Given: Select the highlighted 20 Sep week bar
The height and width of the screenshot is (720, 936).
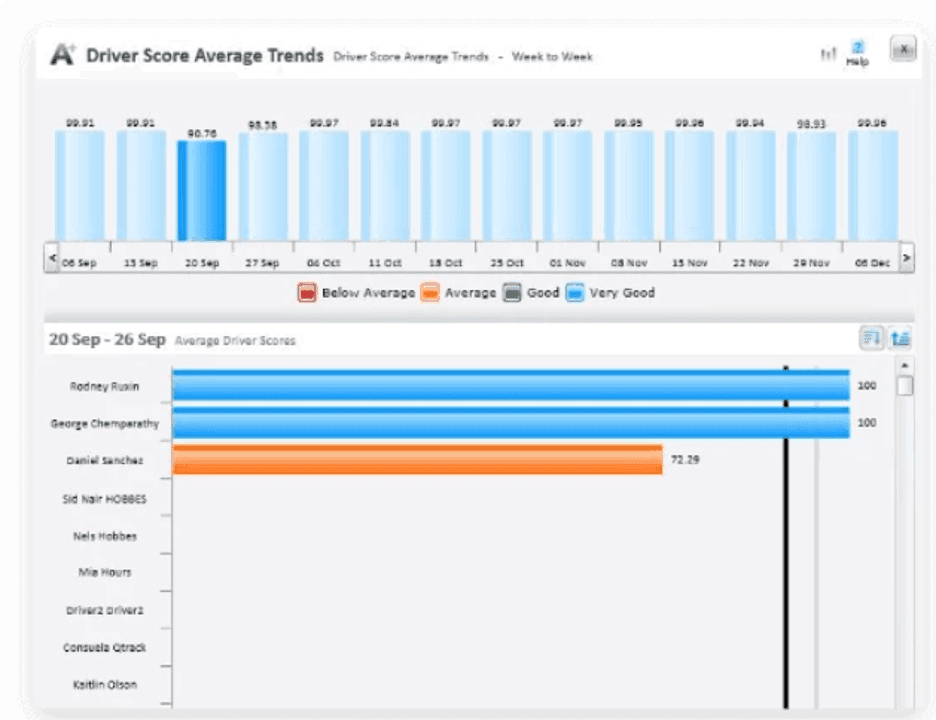Looking at the screenshot, I should (x=202, y=190).
